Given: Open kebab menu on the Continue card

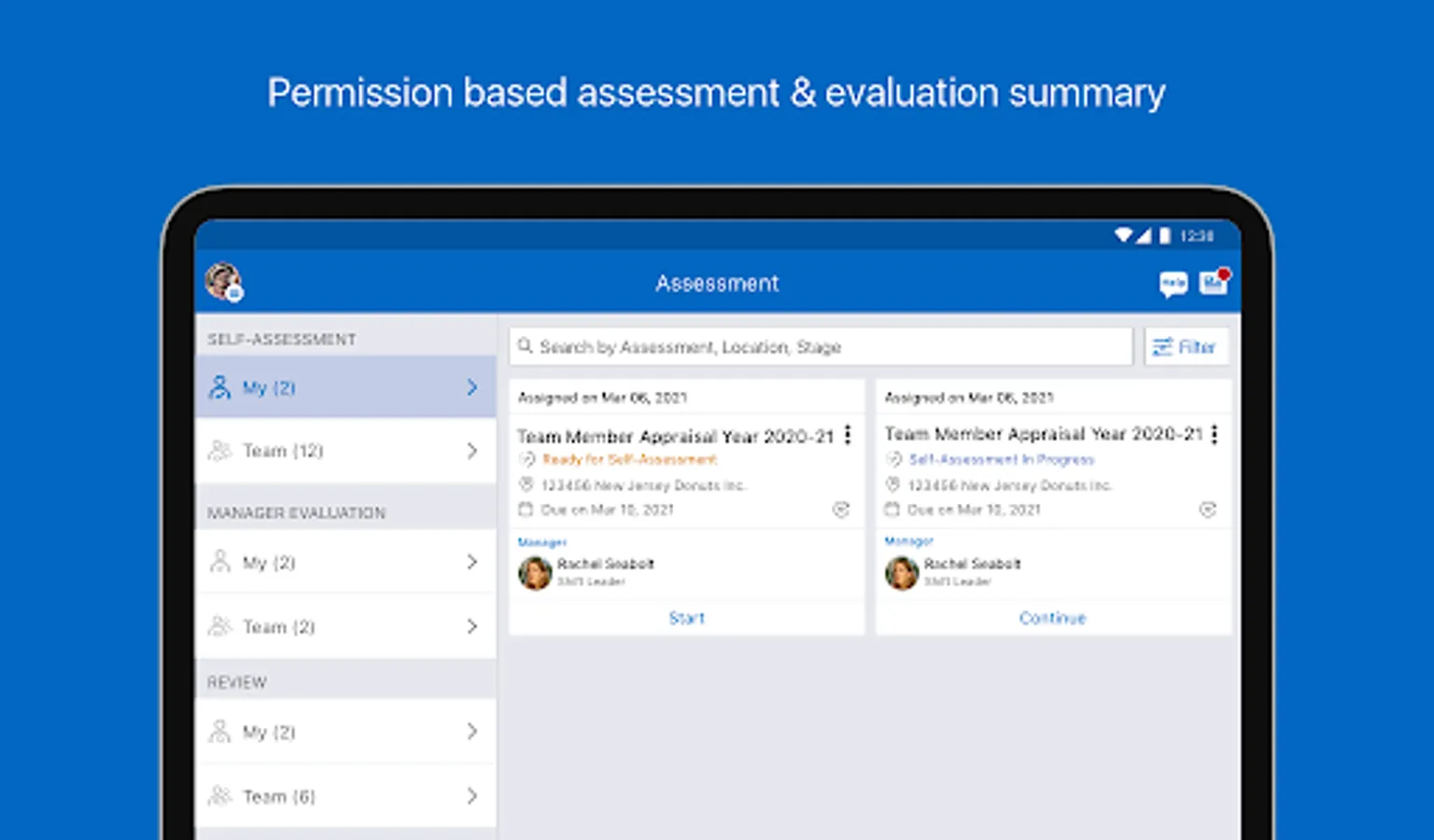Looking at the screenshot, I should 1215,434.
